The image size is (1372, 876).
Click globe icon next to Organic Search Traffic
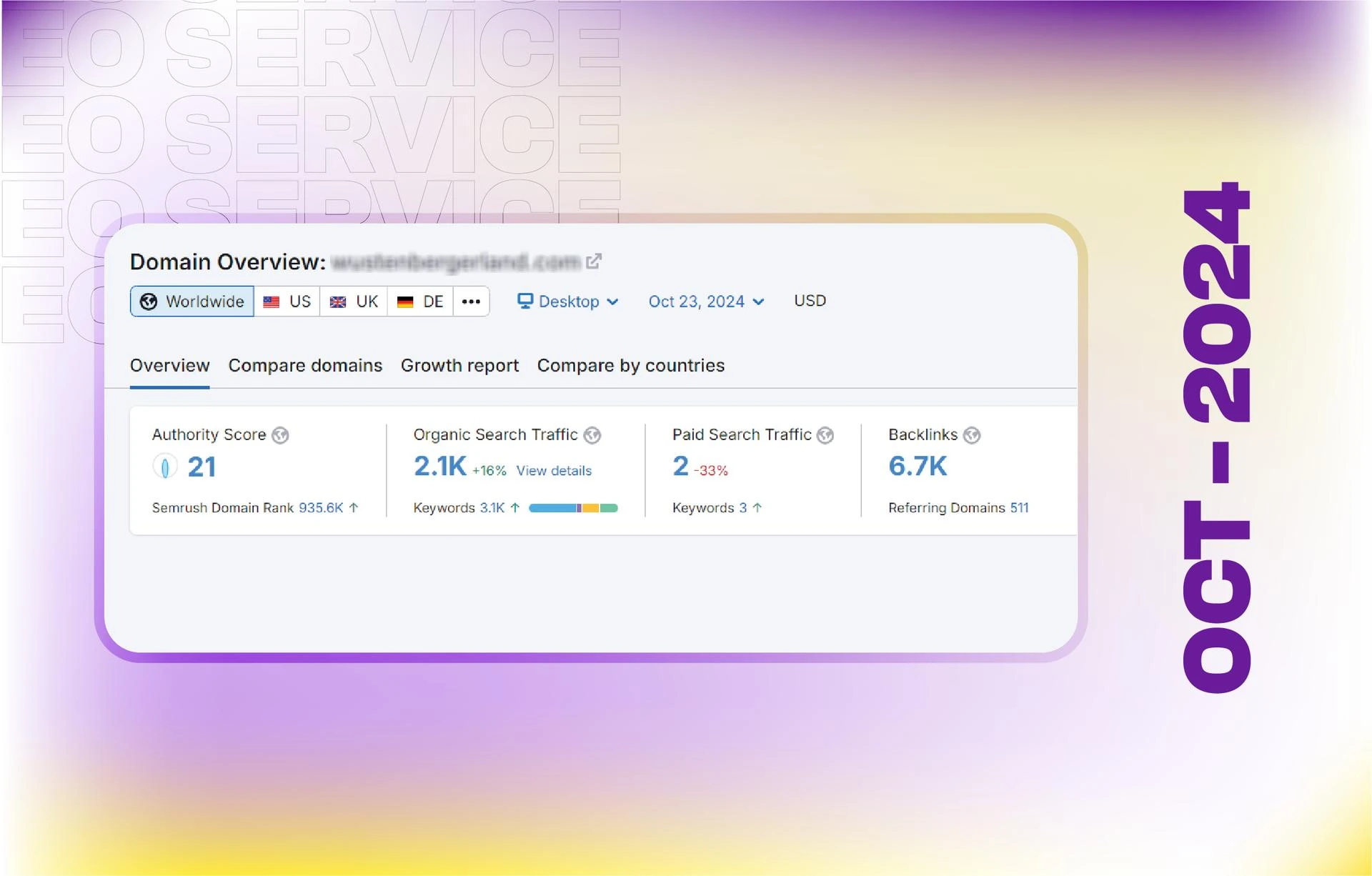coord(592,435)
